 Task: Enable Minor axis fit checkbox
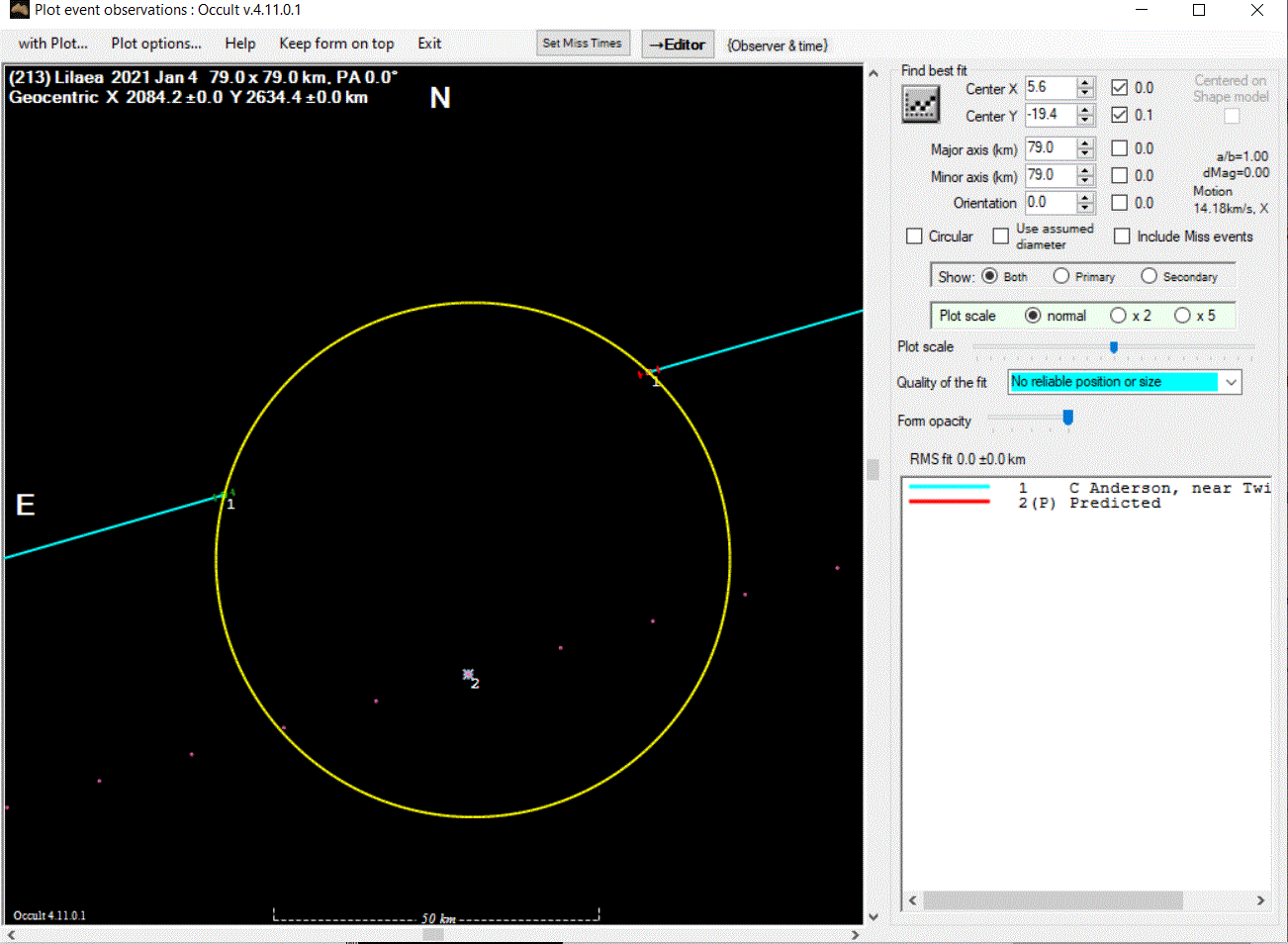coord(1119,175)
